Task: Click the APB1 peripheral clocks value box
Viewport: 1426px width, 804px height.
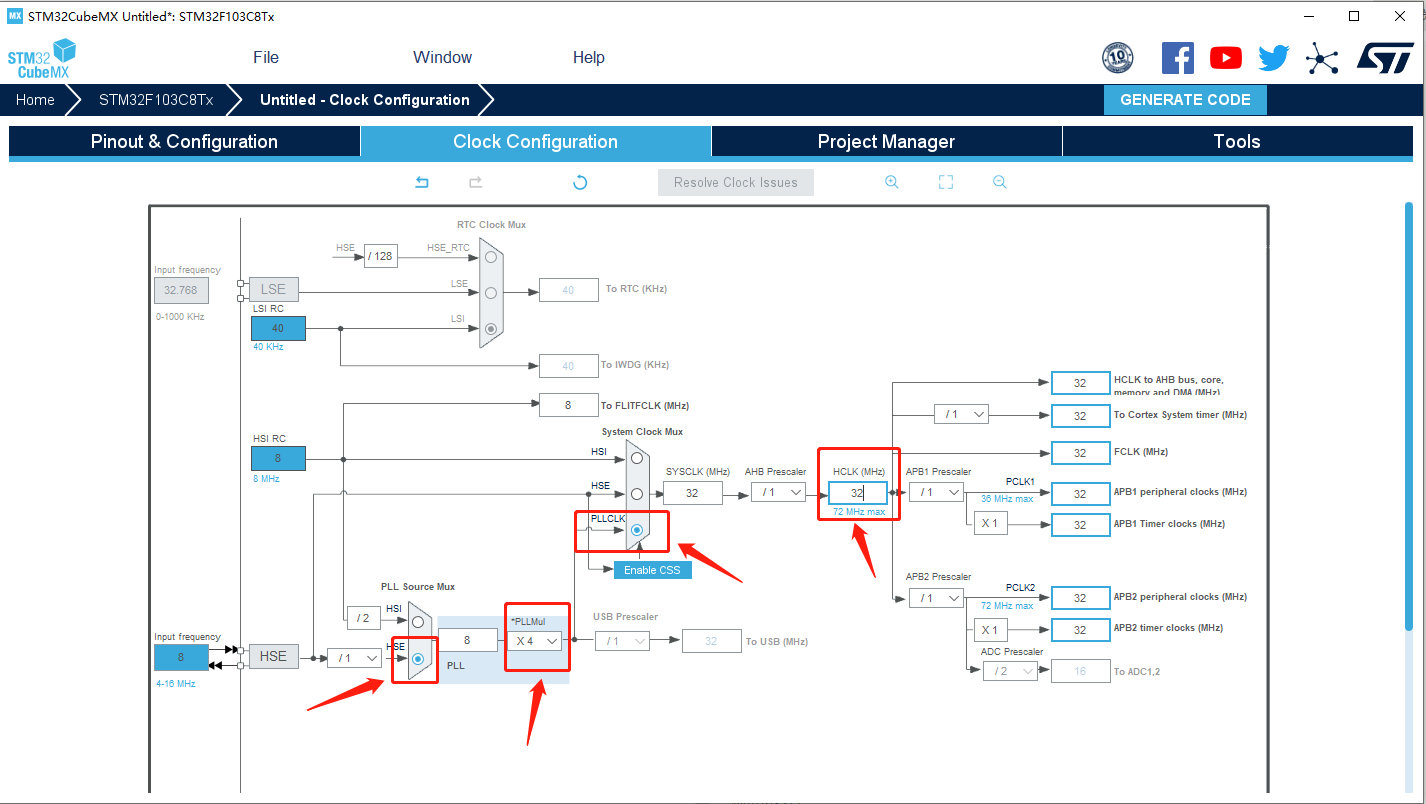Action: (x=1080, y=493)
